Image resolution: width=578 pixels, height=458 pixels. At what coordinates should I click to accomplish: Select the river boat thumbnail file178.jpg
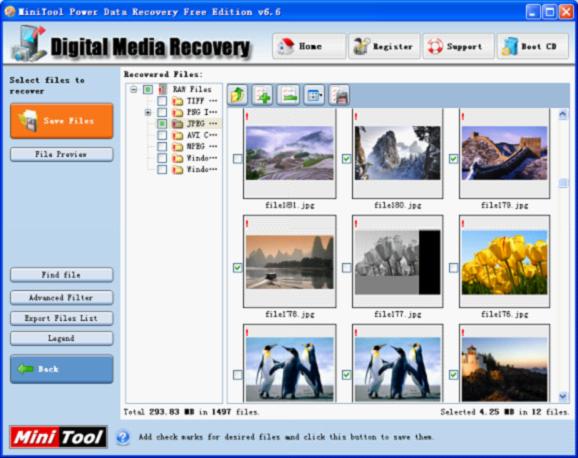[290, 262]
